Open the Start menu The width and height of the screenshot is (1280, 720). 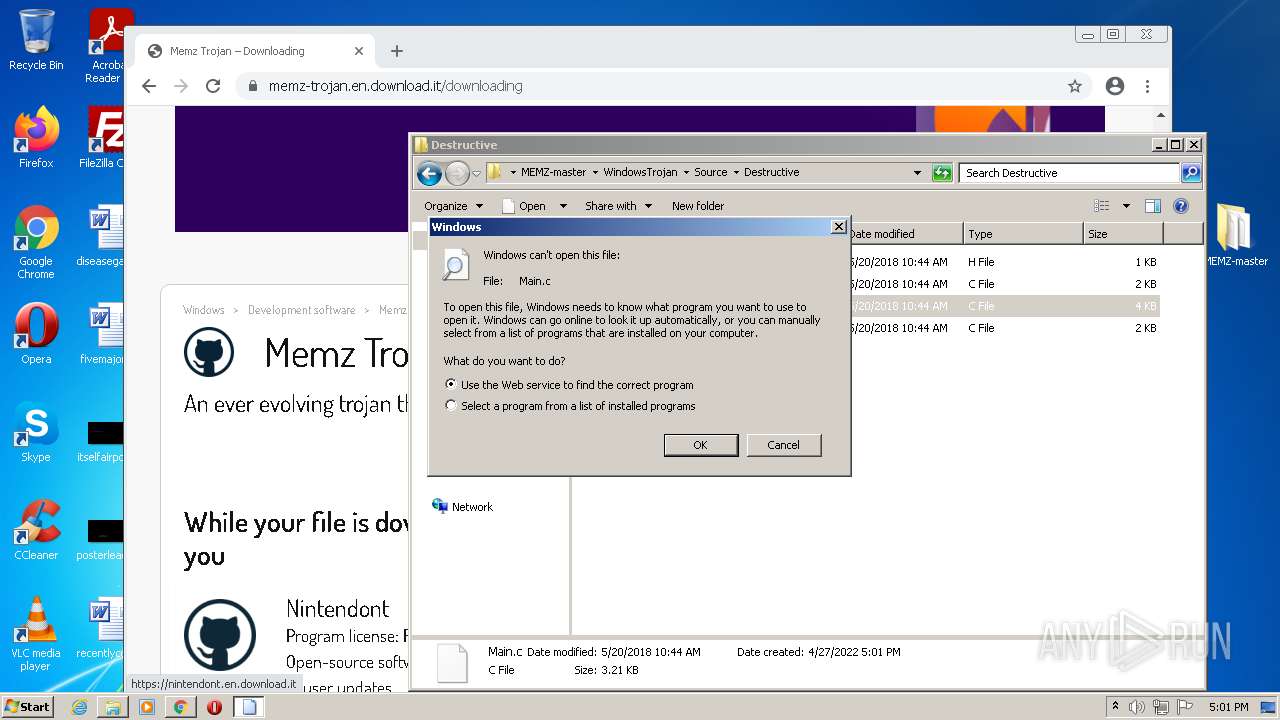28,707
